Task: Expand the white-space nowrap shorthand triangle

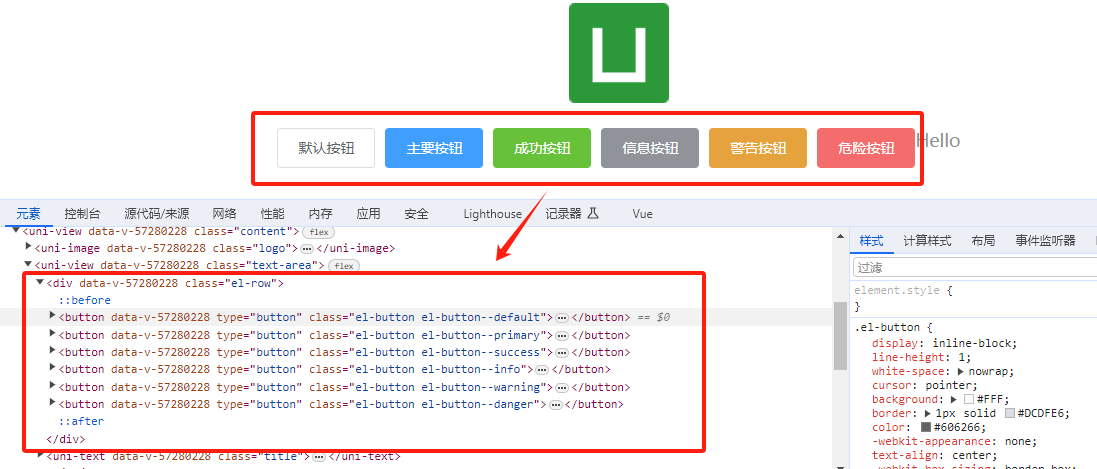Action: tap(960, 371)
